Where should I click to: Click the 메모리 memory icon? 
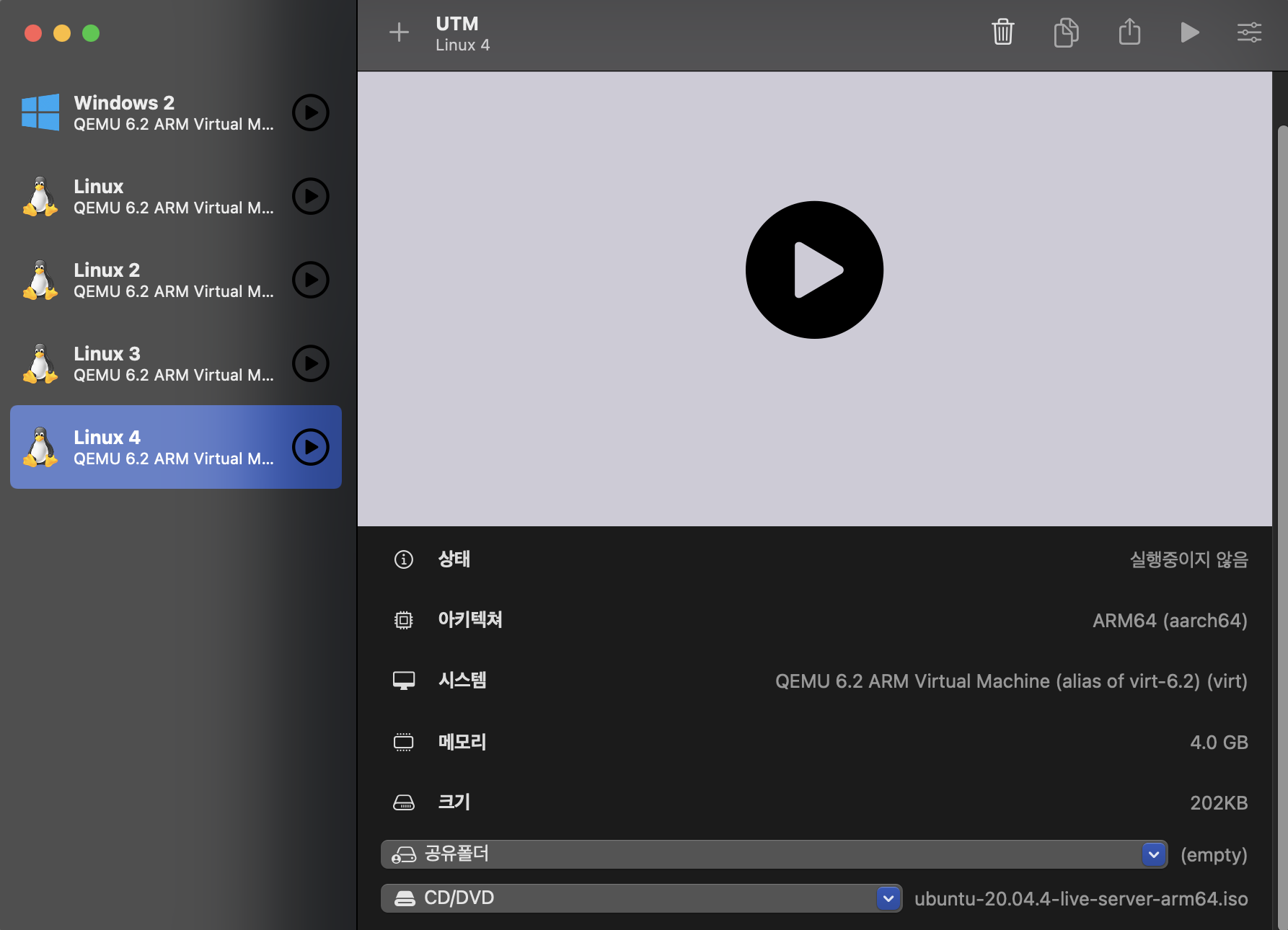(x=404, y=742)
